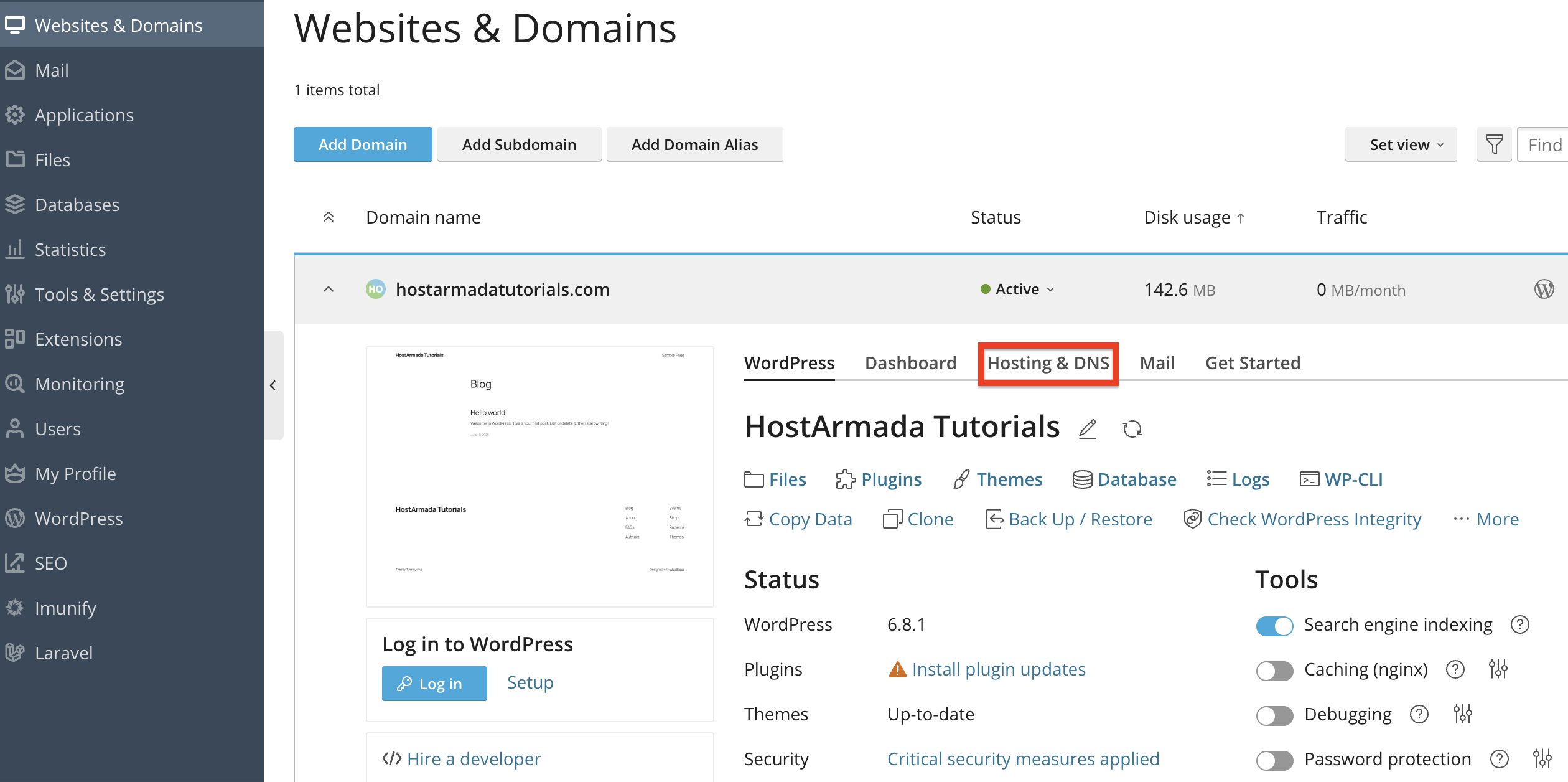The image size is (1568, 782).
Task: Open the Databases section in sidebar
Action: pos(77,204)
